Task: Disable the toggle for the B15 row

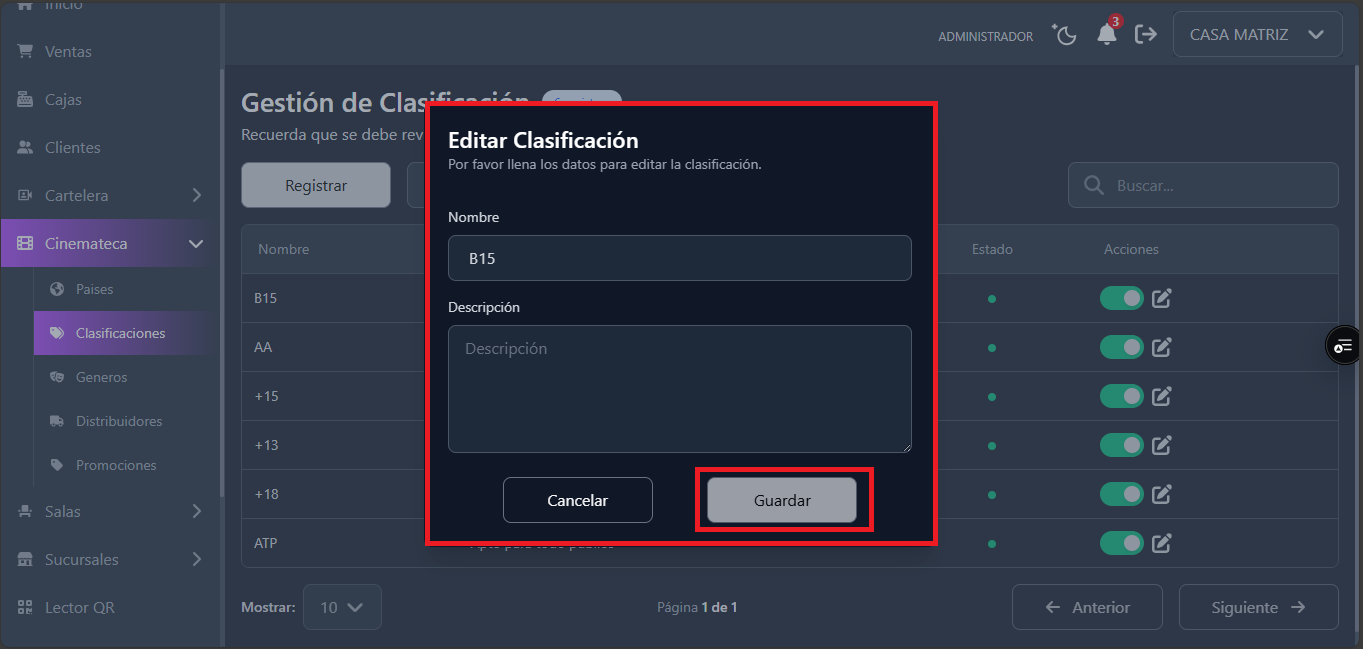Action: tap(1121, 298)
